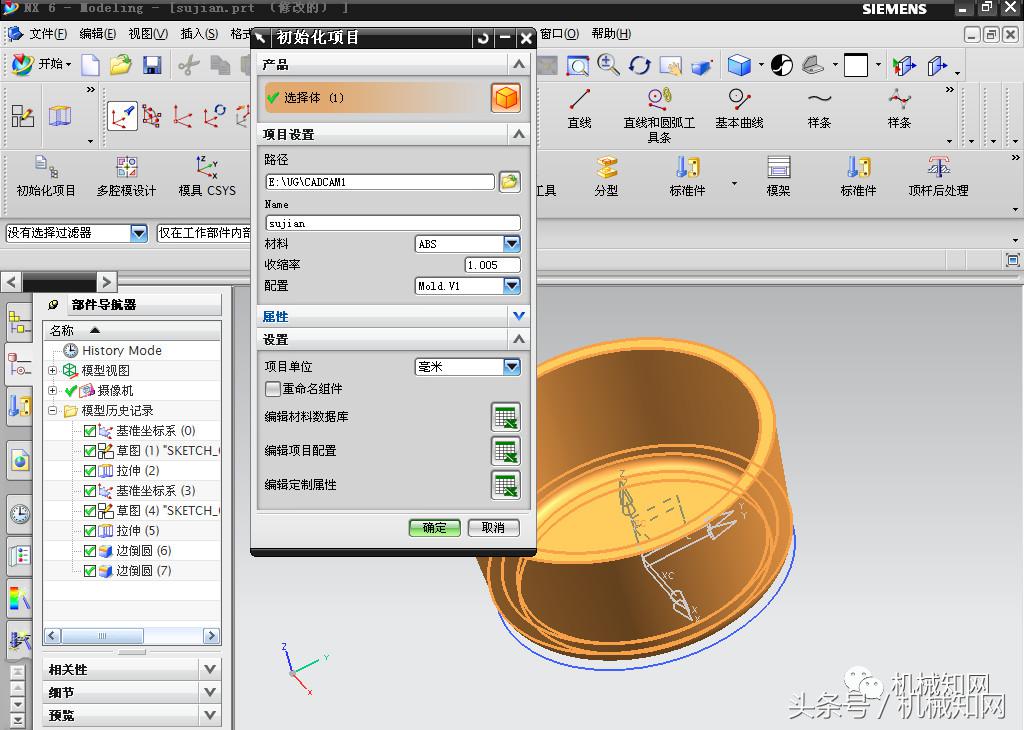This screenshot has height=730, width=1024.
Task: Click the 路径 input field showing E:\UG\CADCAM1
Action: [x=378, y=182]
